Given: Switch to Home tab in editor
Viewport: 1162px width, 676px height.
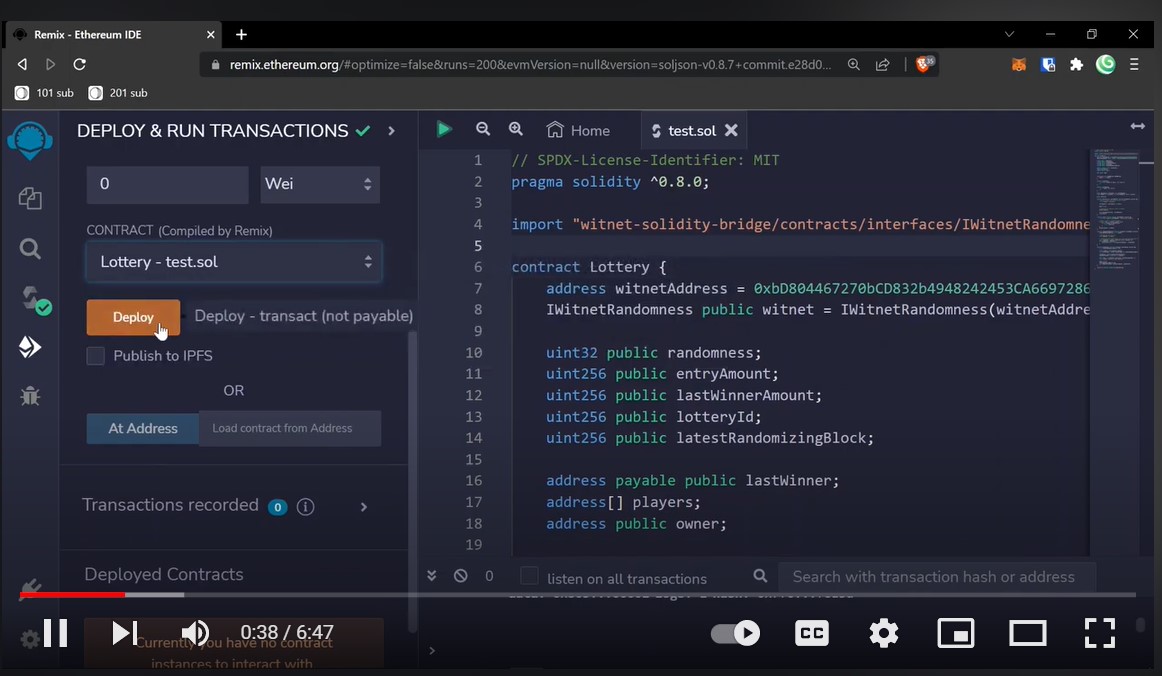Looking at the screenshot, I should pyautogui.click(x=579, y=130).
